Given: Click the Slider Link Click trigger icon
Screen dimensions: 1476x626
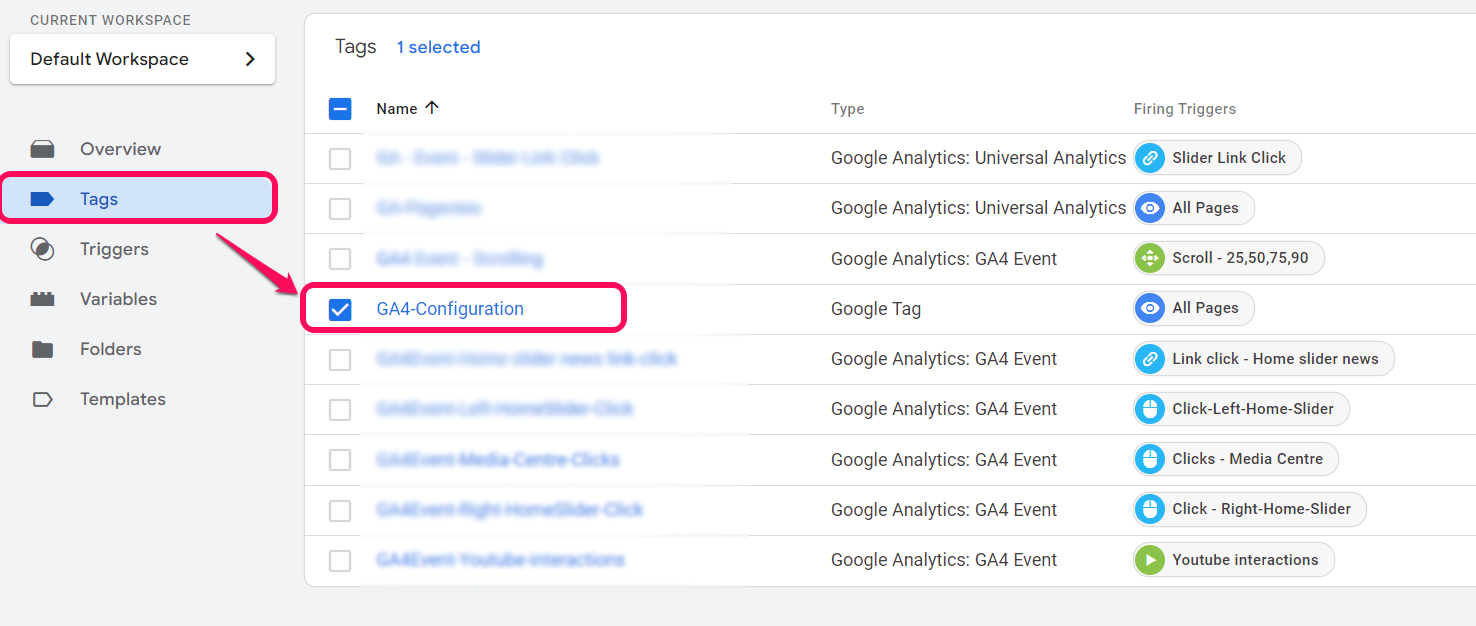Looking at the screenshot, I should tap(1150, 158).
